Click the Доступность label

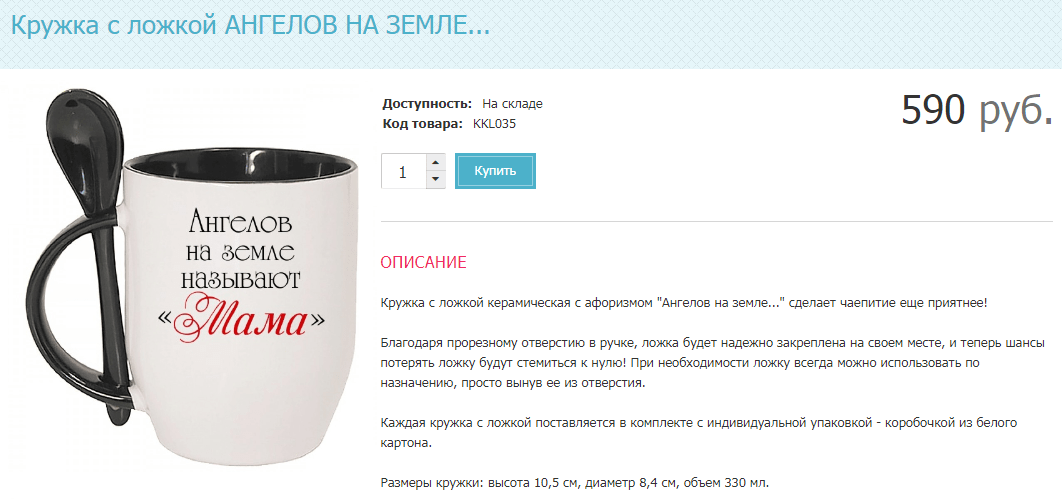427,104
